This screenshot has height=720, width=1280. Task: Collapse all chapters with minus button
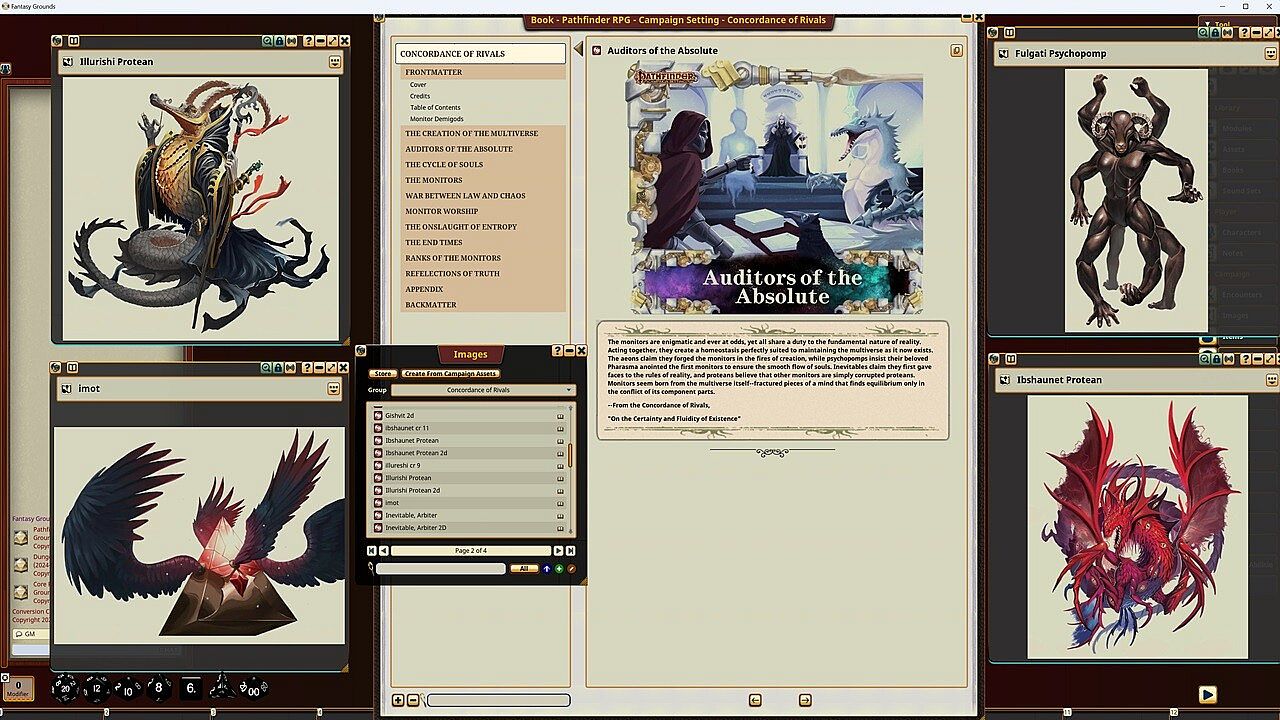point(413,700)
